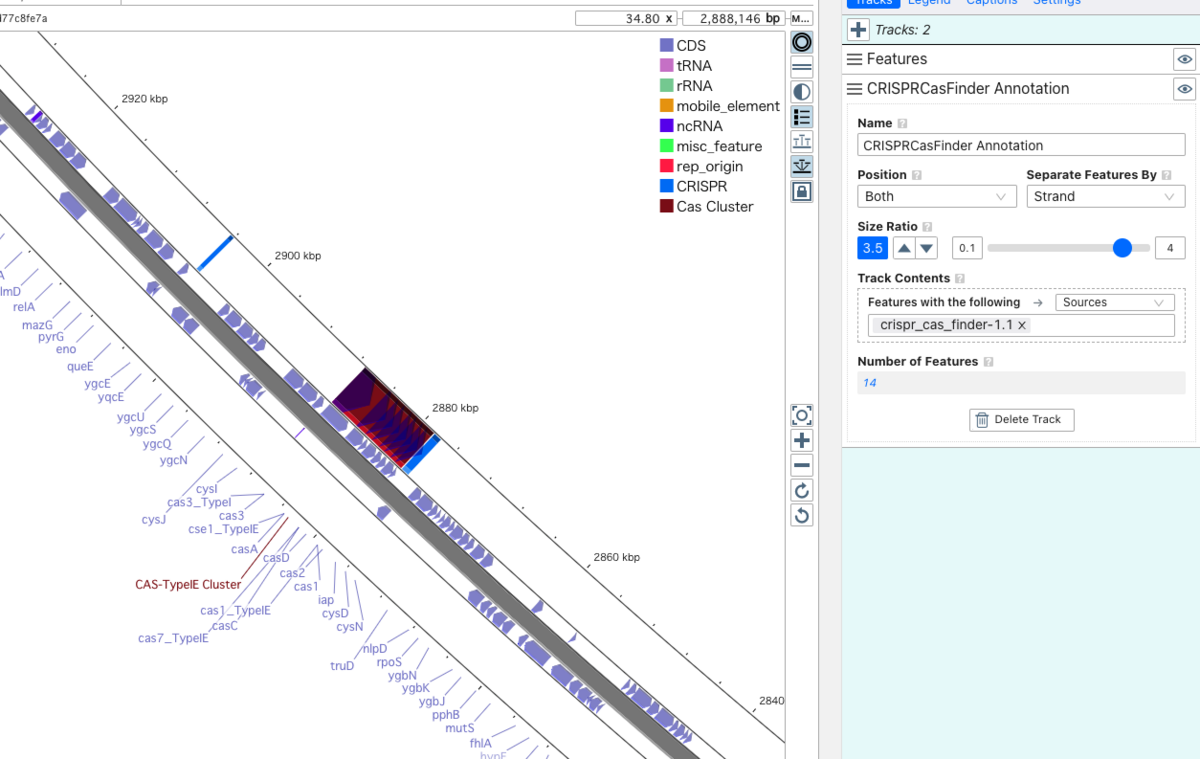Click the cse1_TypeIE gene label

tap(223, 529)
